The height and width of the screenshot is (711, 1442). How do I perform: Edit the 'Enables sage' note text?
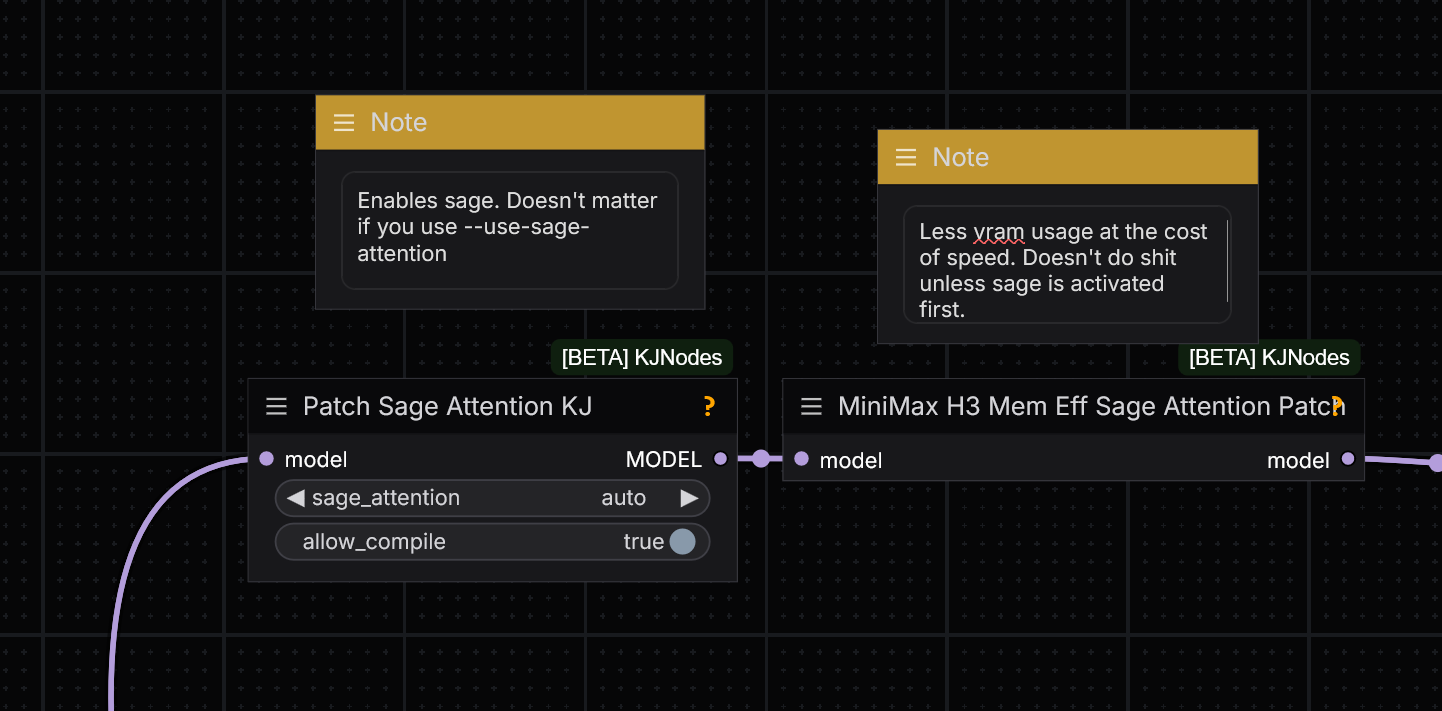point(510,230)
